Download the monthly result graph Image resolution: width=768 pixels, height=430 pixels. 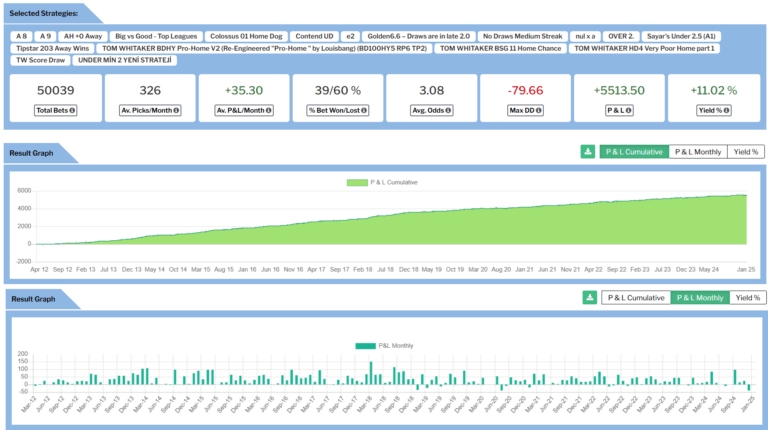[590, 298]
